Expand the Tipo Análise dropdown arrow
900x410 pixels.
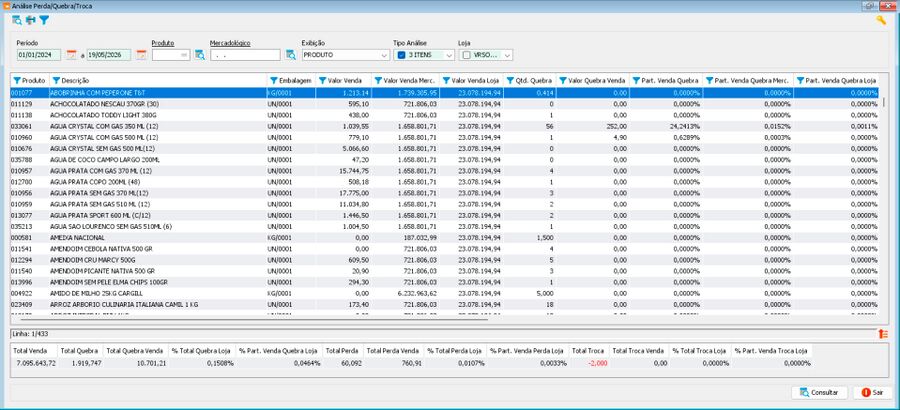click(449, 55)
